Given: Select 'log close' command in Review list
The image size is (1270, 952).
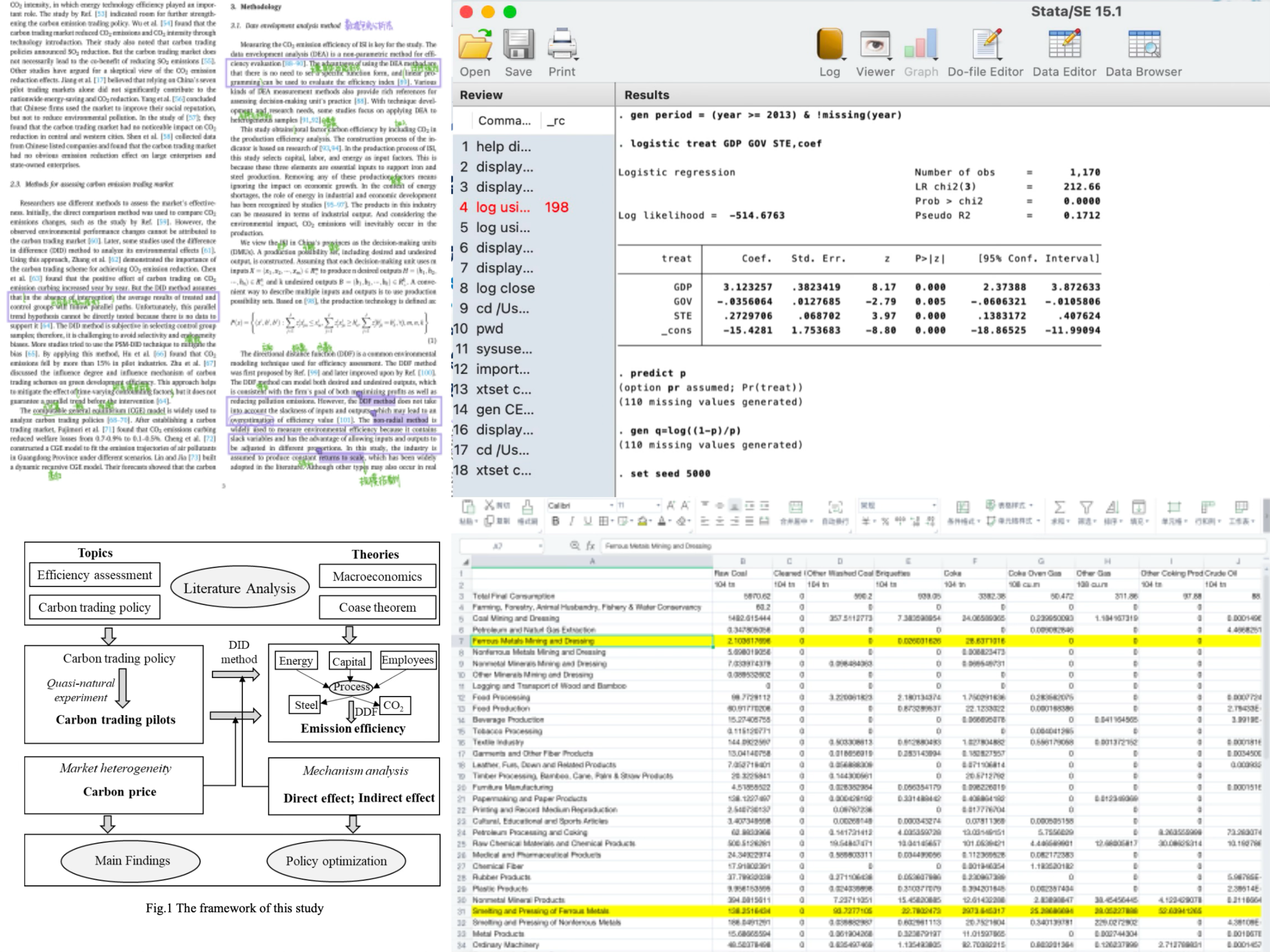Looking at the screenshot, I should click(505, 288).
